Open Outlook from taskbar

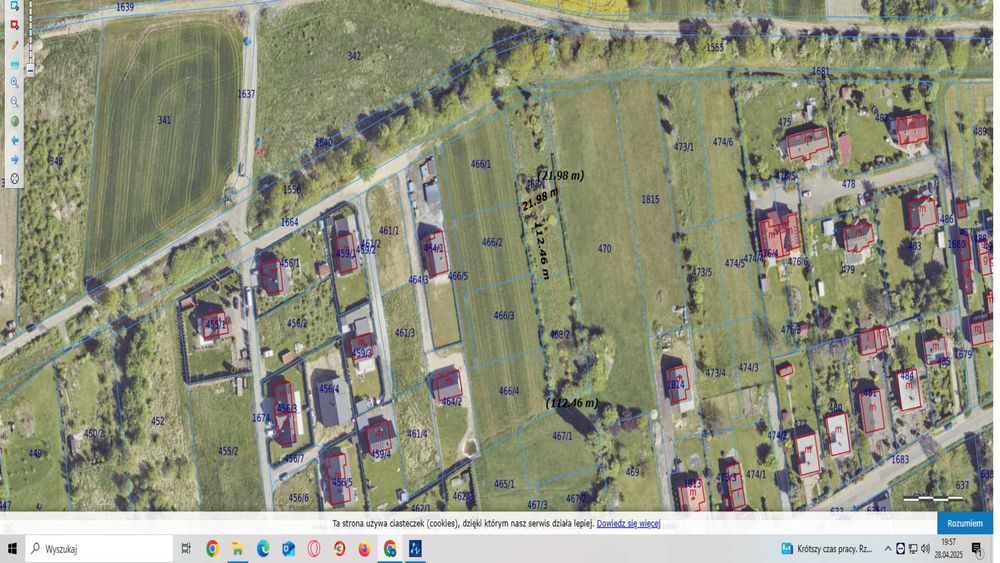[288, 548]
